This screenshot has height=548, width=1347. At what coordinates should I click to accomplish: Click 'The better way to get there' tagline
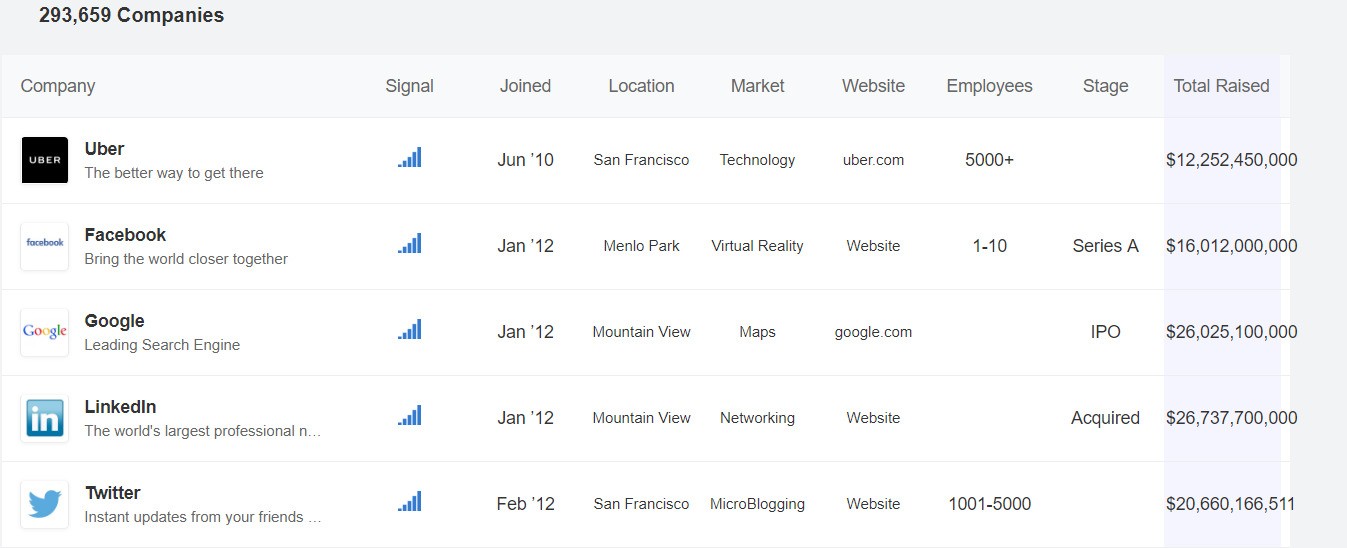click(x=174, y=173)
